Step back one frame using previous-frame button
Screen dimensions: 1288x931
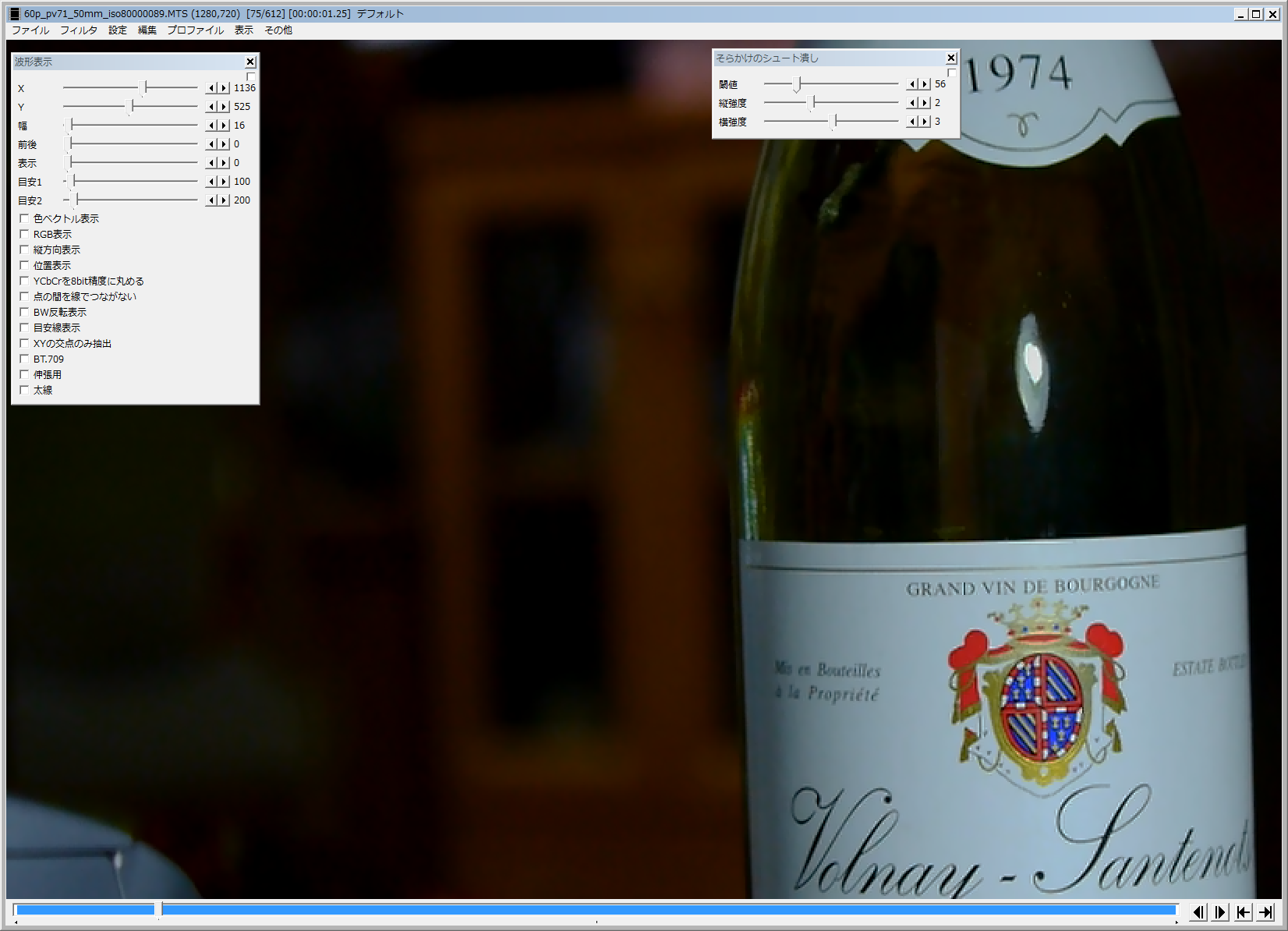pyautogui.click(x=1198, y=912)
